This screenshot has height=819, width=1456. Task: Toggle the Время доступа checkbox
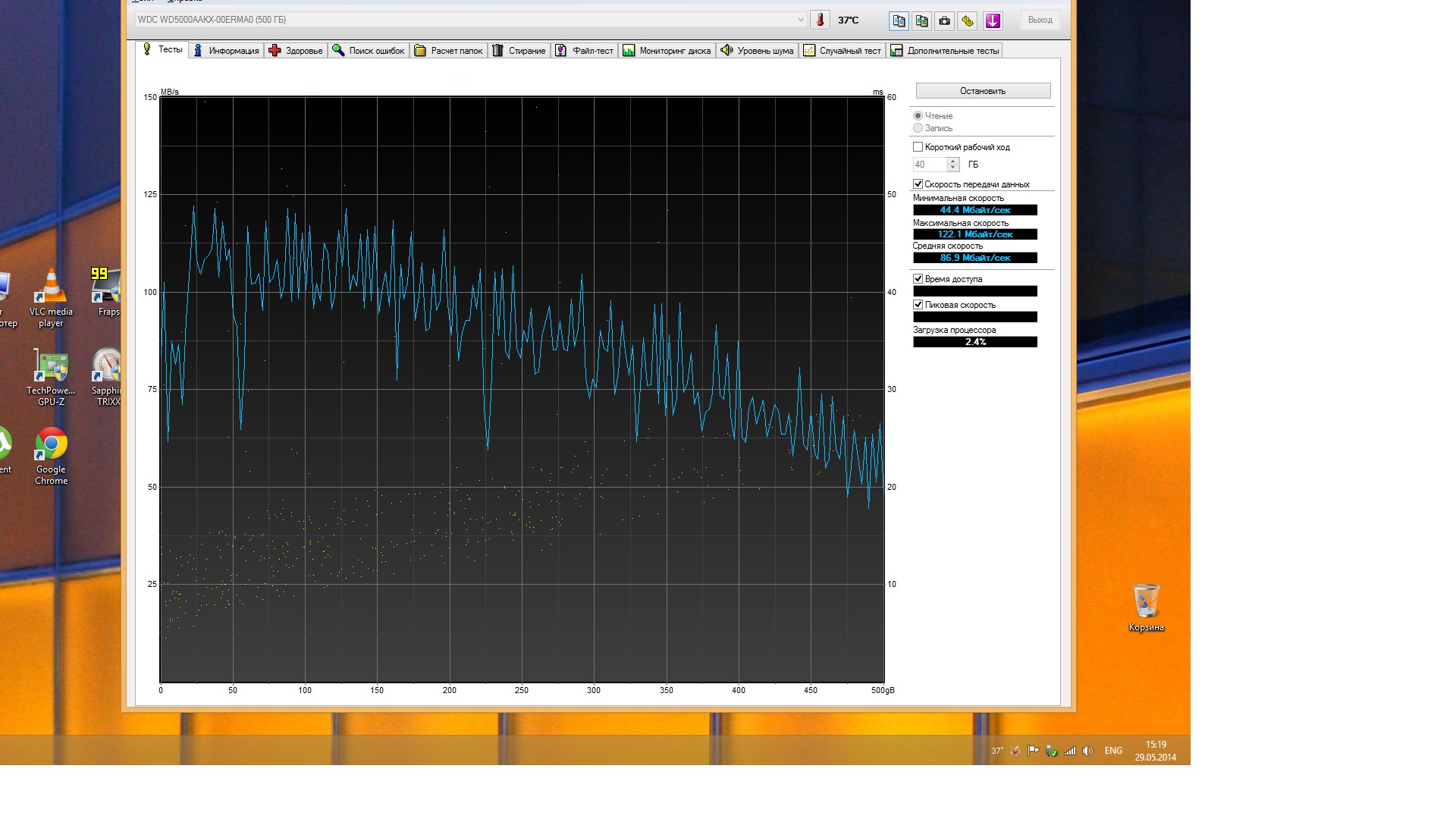coord(918,279)
